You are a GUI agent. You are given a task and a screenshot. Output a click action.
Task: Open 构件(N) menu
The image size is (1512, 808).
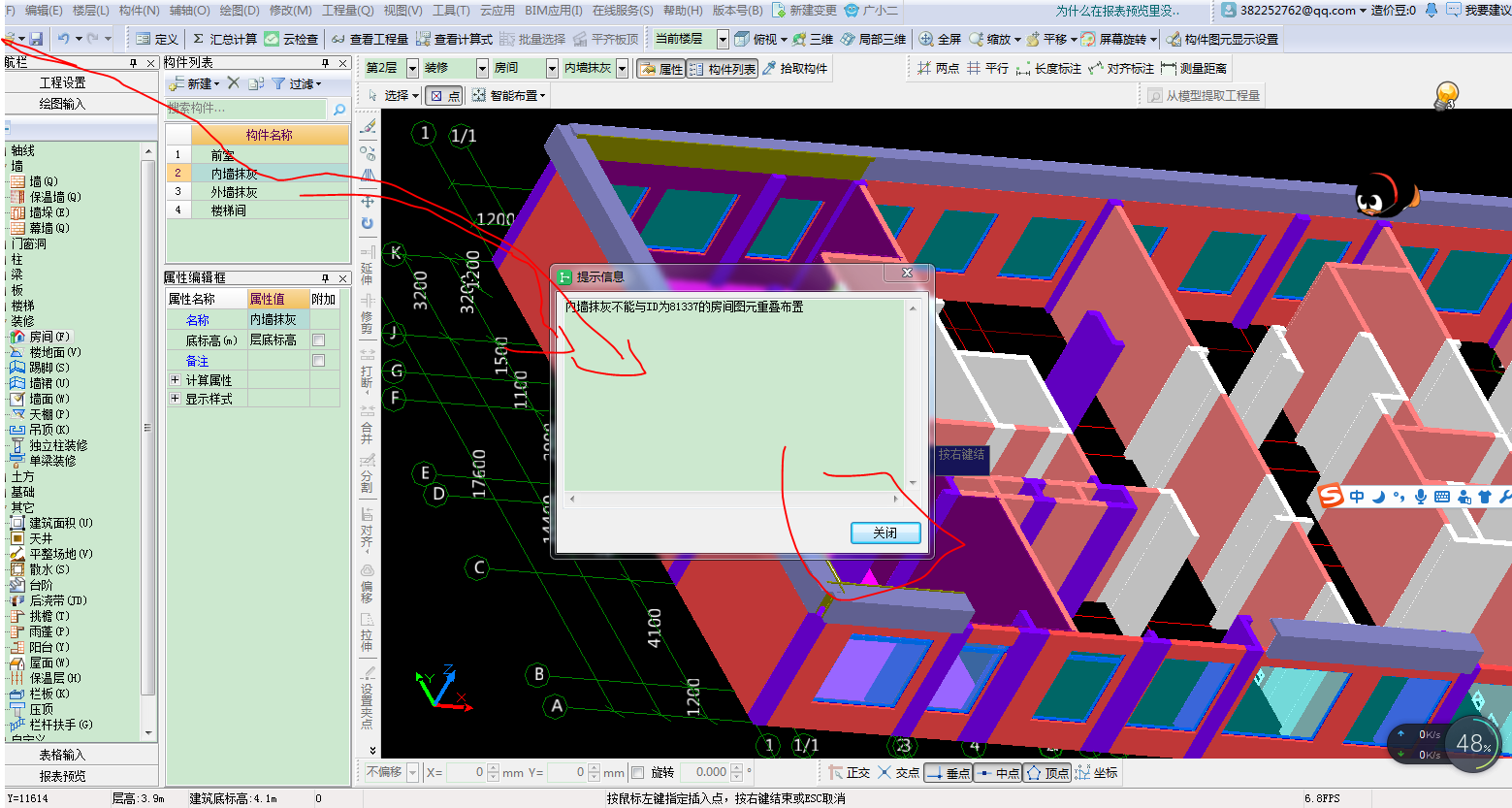click(x=139, y=10)
